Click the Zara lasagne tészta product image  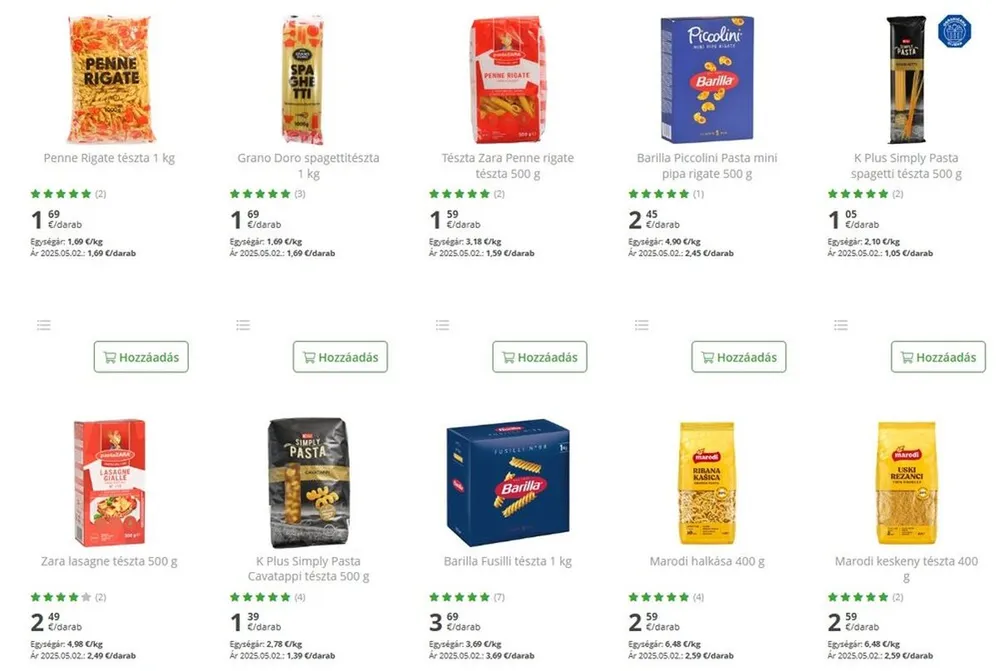pos(109,483)
